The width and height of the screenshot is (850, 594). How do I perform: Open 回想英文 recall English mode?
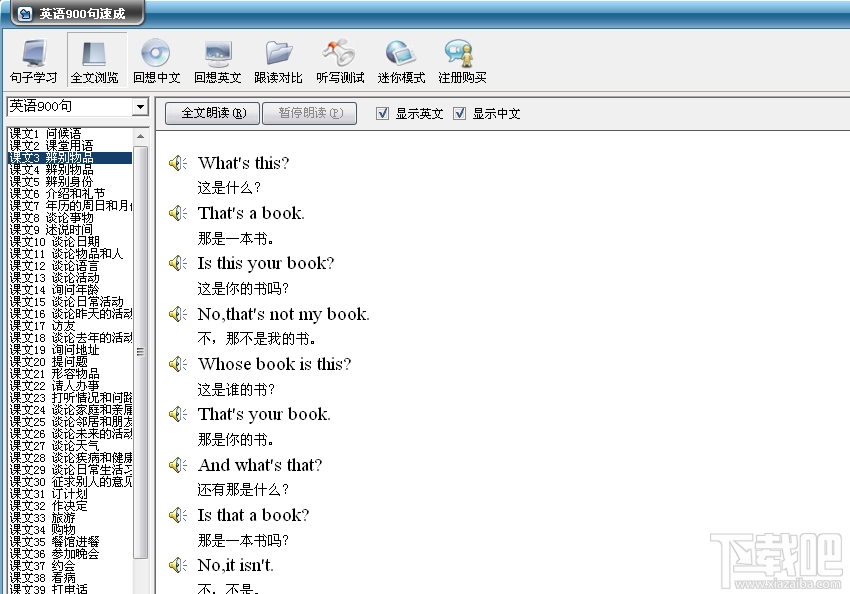pos(218,60)
